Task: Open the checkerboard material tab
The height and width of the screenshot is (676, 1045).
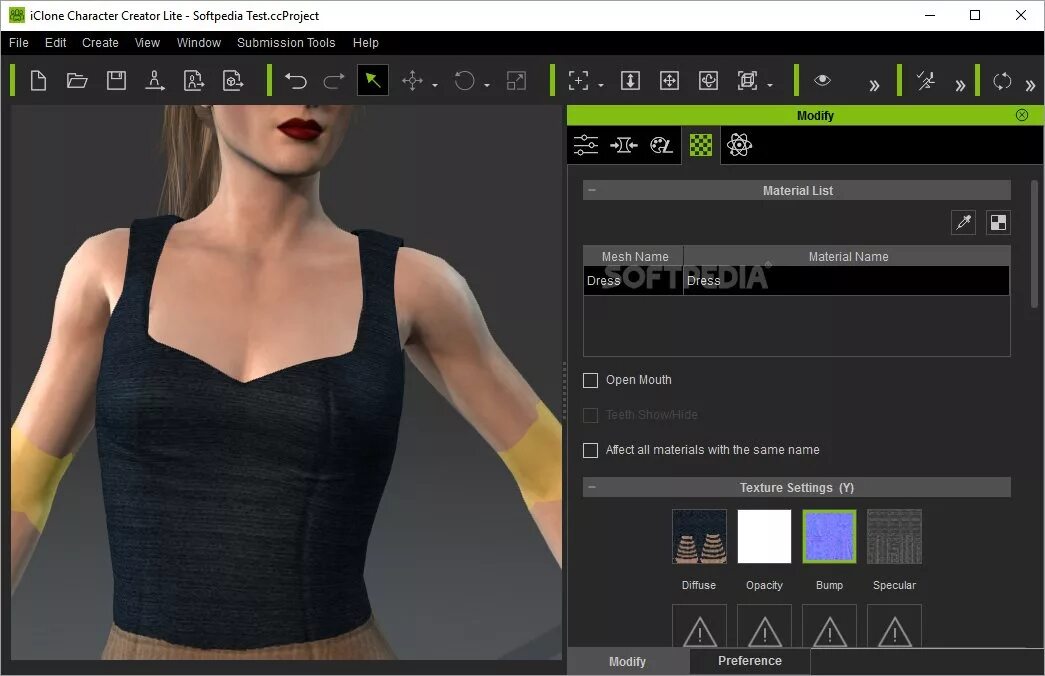Action: [x=700, y=145]
